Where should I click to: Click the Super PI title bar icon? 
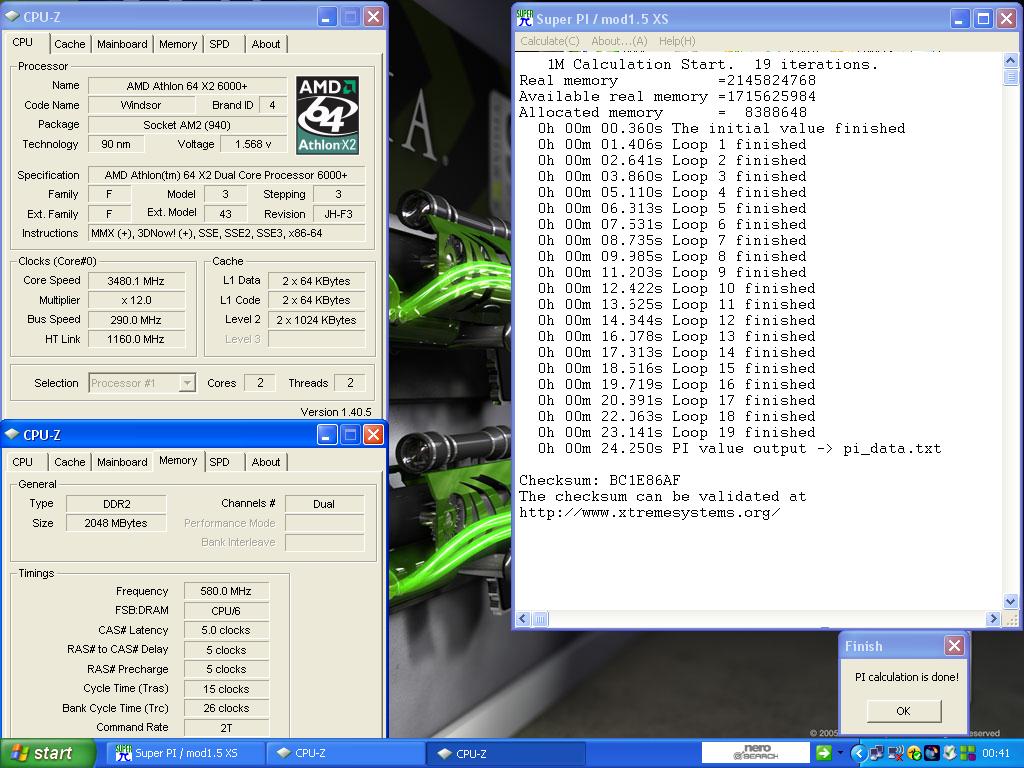pos(524,18)
